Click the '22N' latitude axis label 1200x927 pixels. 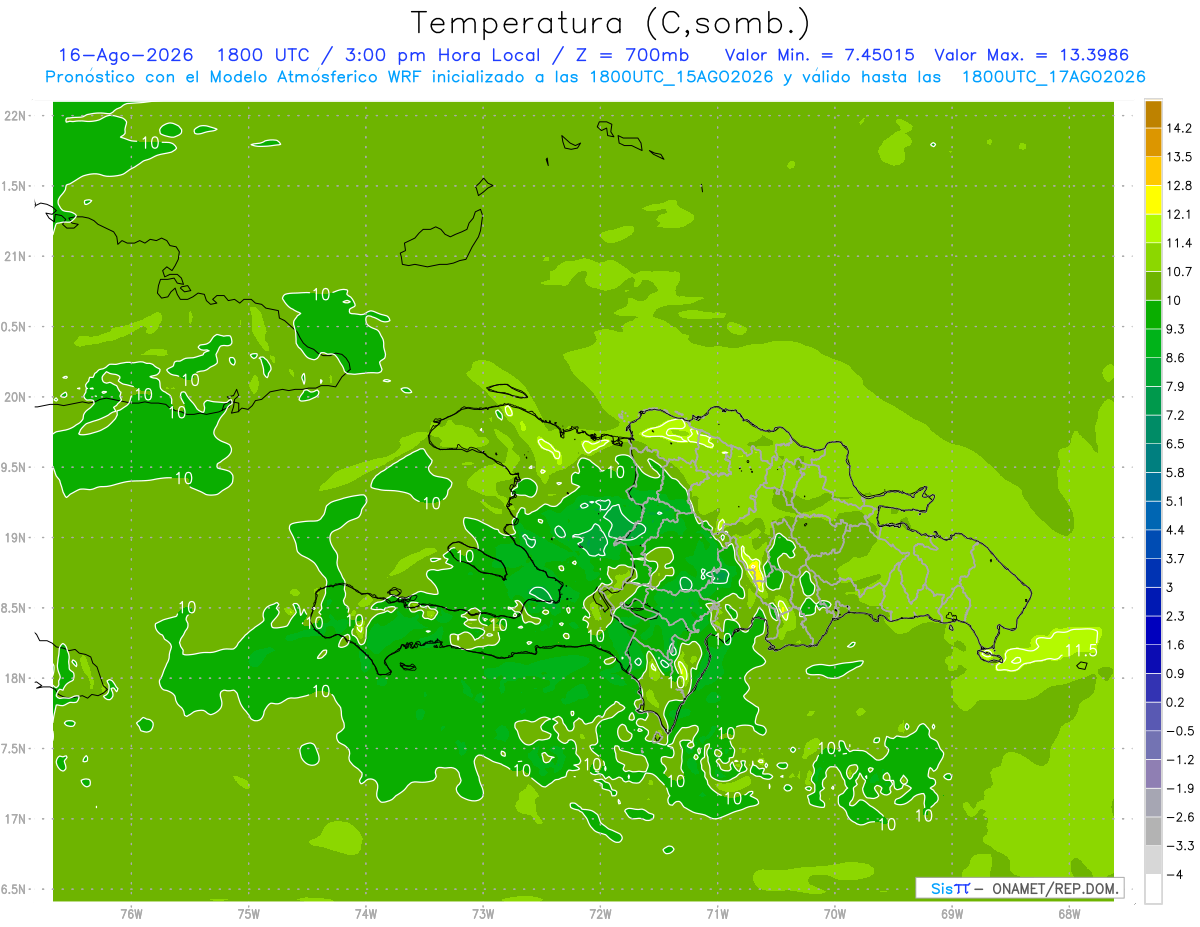(x=17, y=115)
